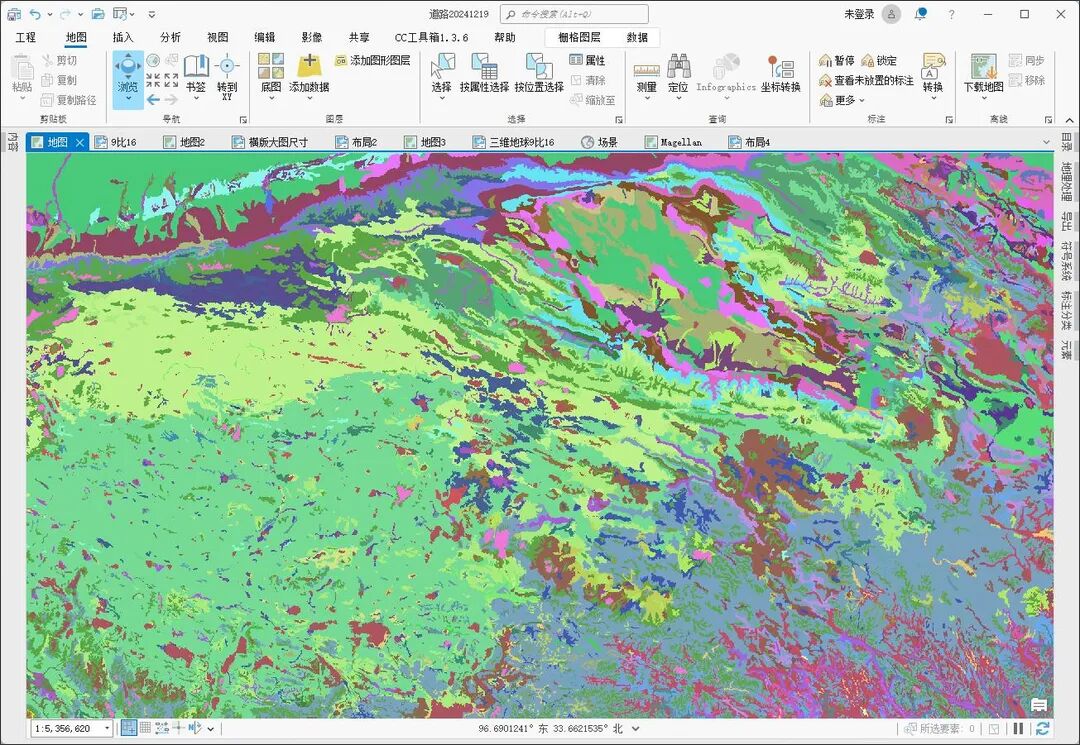Customize Quick Access Toolbar dropdown
Image resolution: width=1080 pixels, height=745 pixels.
(x=152, y=14)
